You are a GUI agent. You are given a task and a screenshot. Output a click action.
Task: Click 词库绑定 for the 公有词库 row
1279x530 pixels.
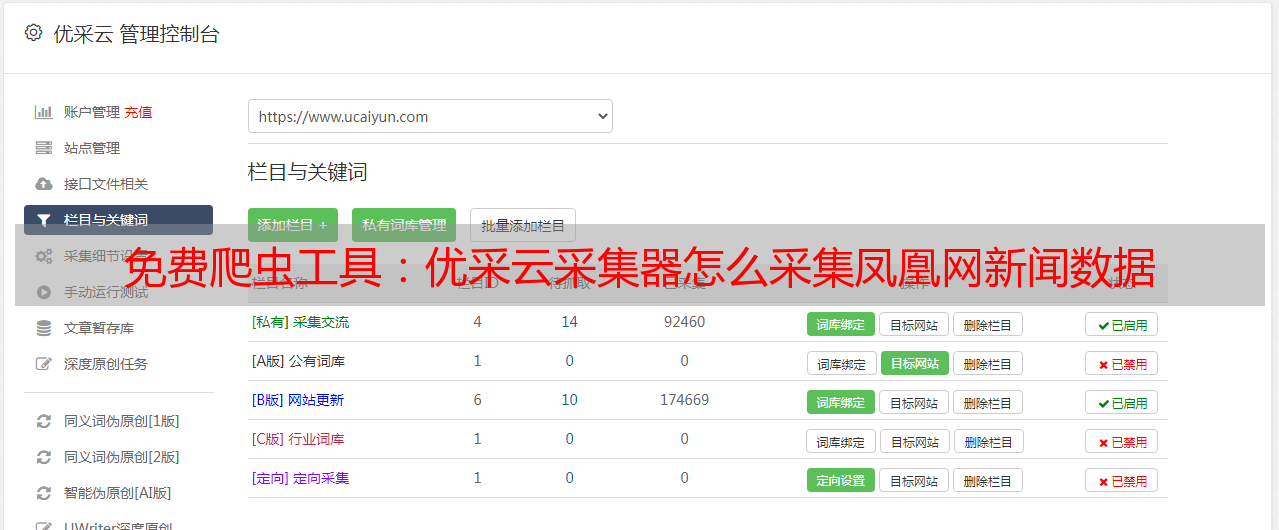[x=842, y=363]
